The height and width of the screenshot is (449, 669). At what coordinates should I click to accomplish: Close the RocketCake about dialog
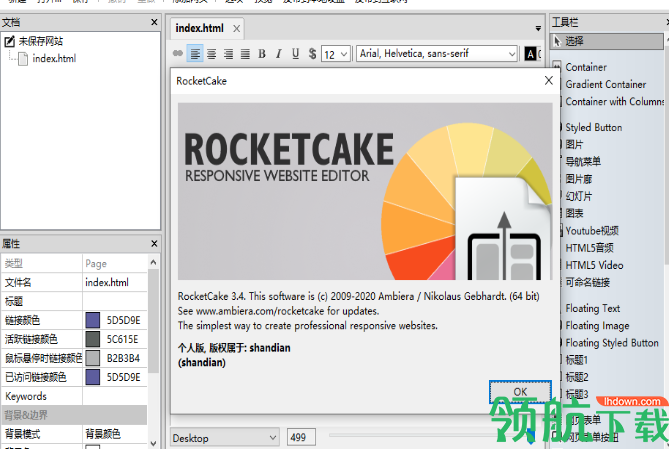(x=549, y=80)
